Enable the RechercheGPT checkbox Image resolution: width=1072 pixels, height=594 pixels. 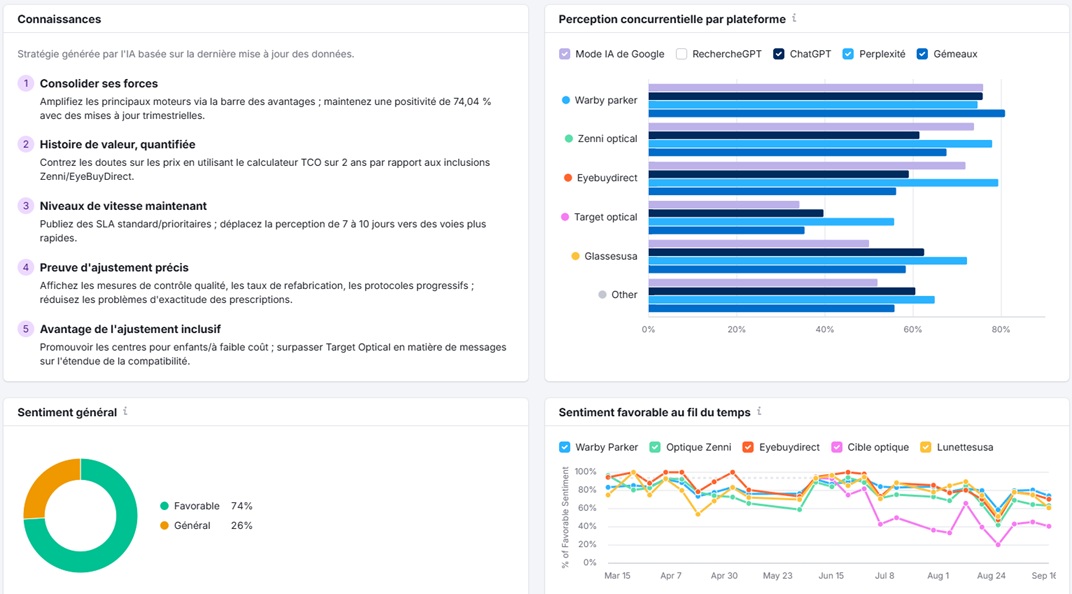[682, 54]
